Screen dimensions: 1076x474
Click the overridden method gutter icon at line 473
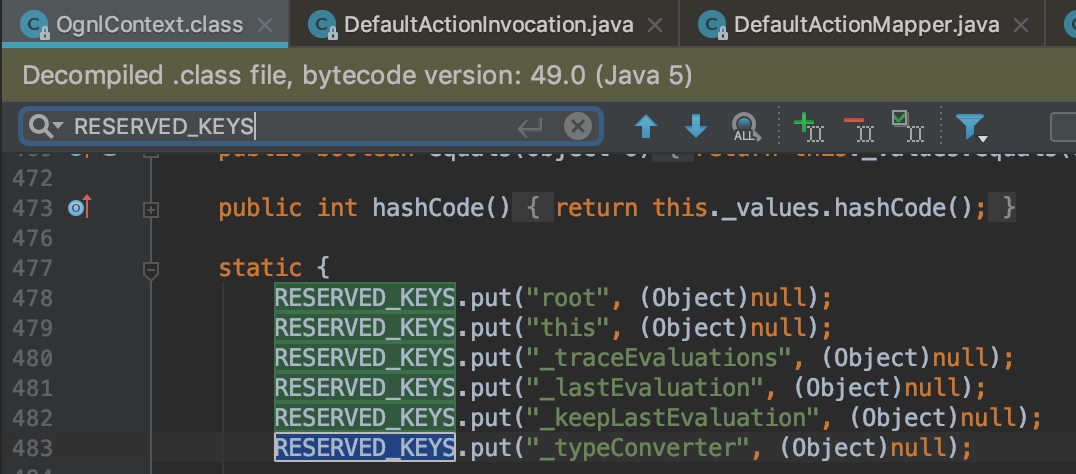(80, 208)
